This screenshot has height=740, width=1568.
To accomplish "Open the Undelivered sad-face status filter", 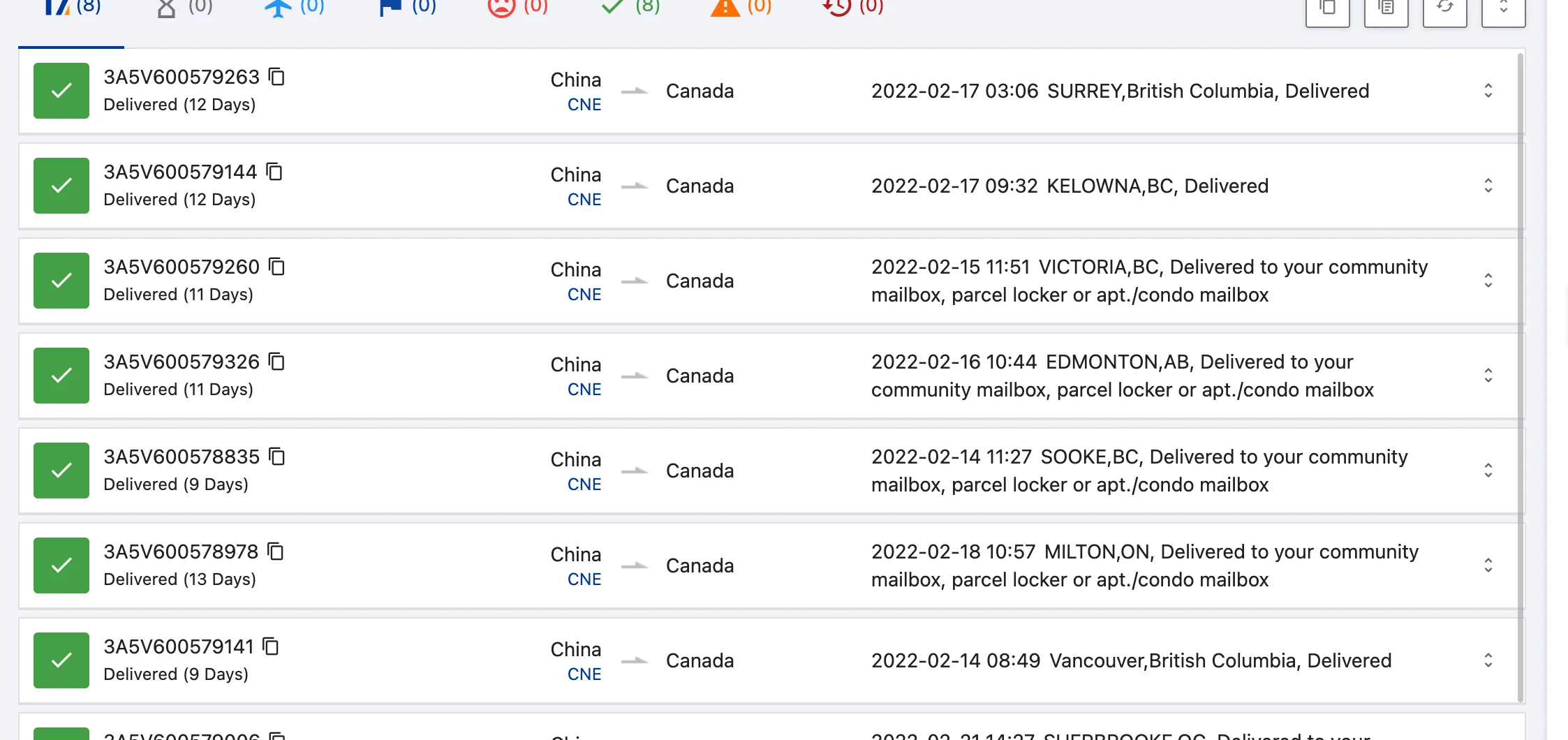I will pyautogui.click(x=501, y=7).
